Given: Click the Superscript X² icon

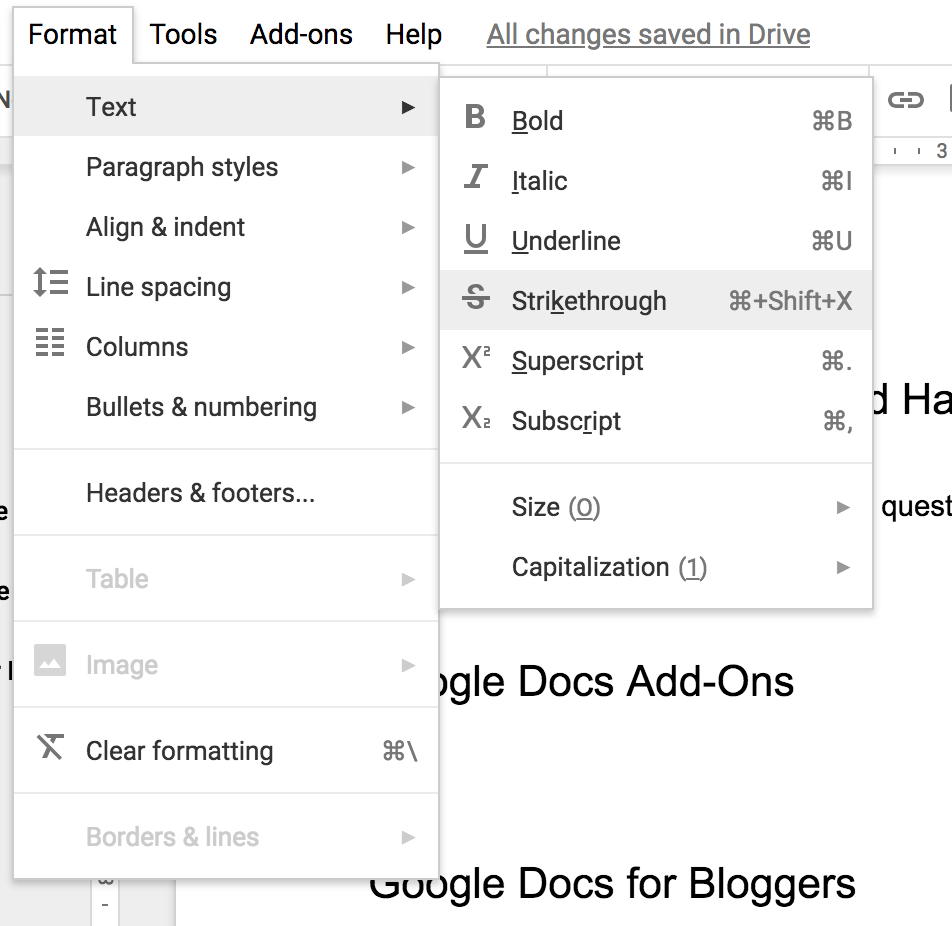Looking at the screenshot, I should point(476,358).
